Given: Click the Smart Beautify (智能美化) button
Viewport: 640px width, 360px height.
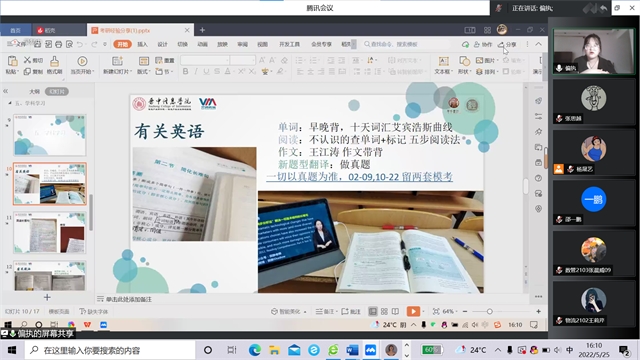Looking at the screenshot, I should 289,311.
